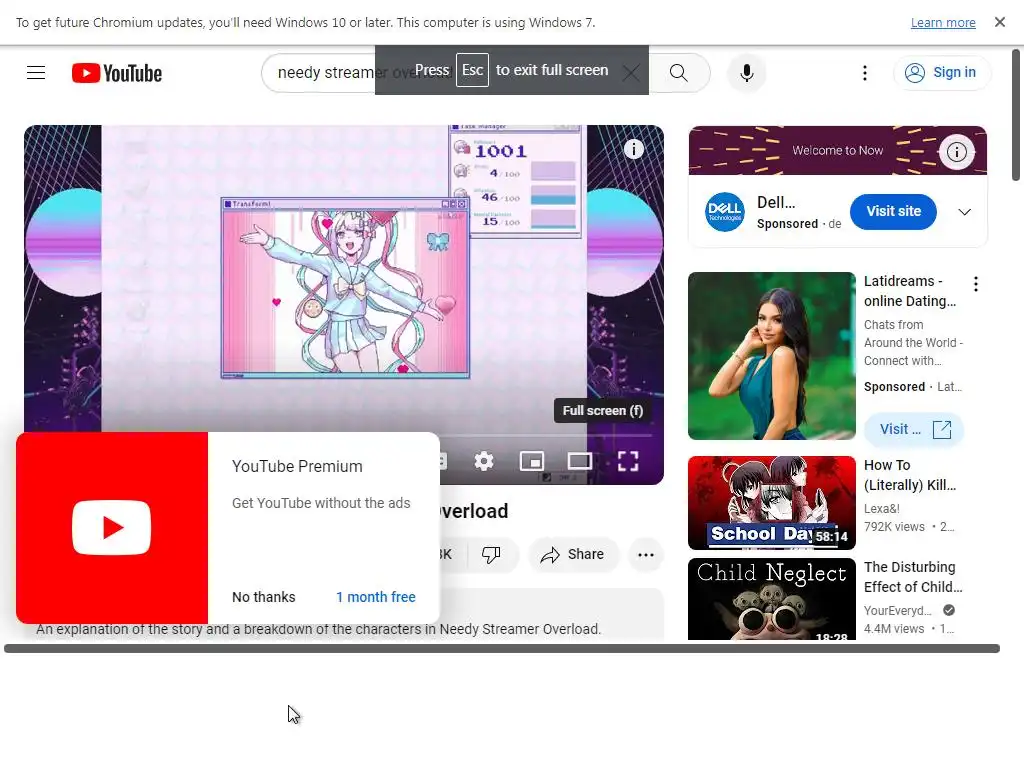Open the Latidreams online Dating title
Image resolution: width=1024 pixels, height=768 pixels.
(909, 291)
